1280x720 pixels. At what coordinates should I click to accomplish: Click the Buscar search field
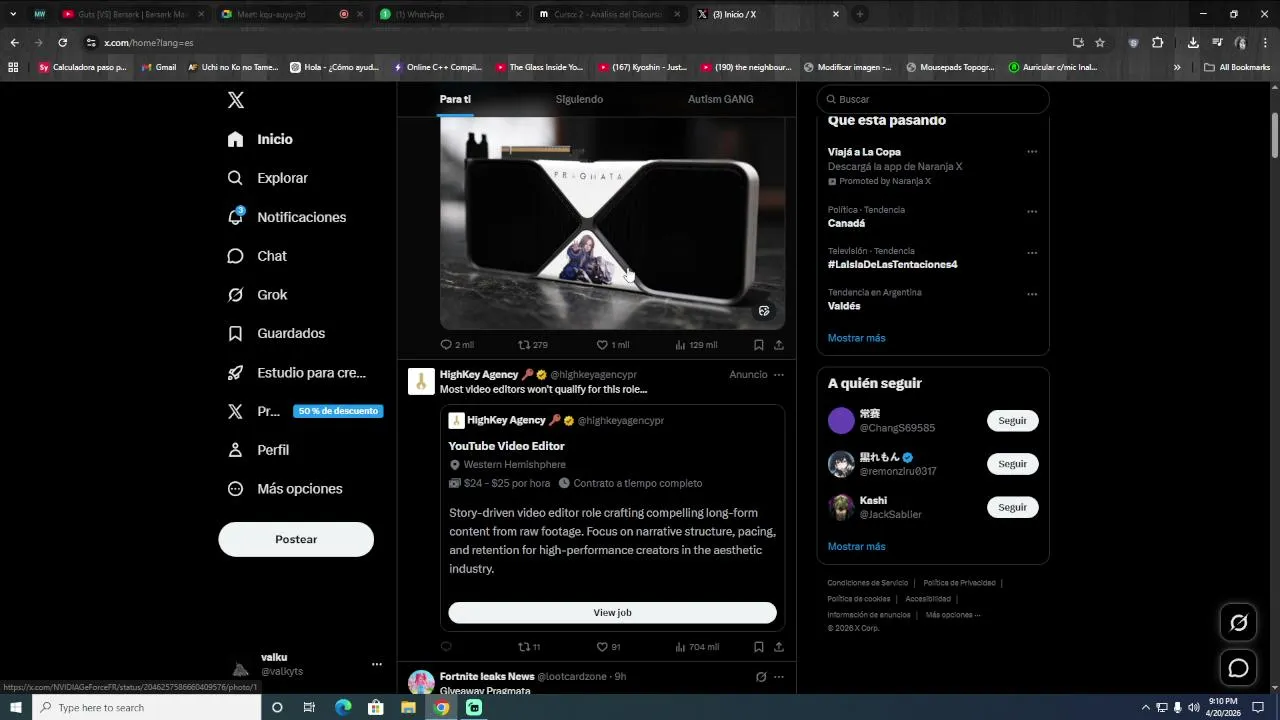click(x=933, y=99)
